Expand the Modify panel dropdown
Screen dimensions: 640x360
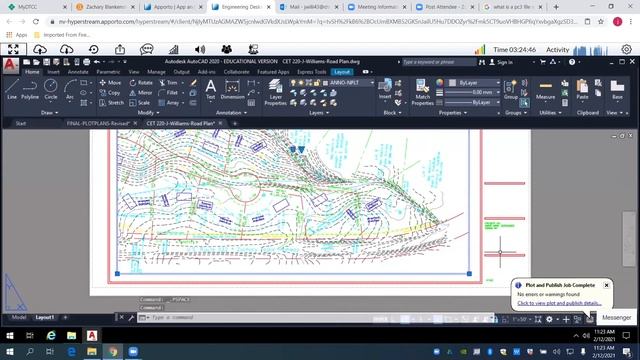coord(149,113)
